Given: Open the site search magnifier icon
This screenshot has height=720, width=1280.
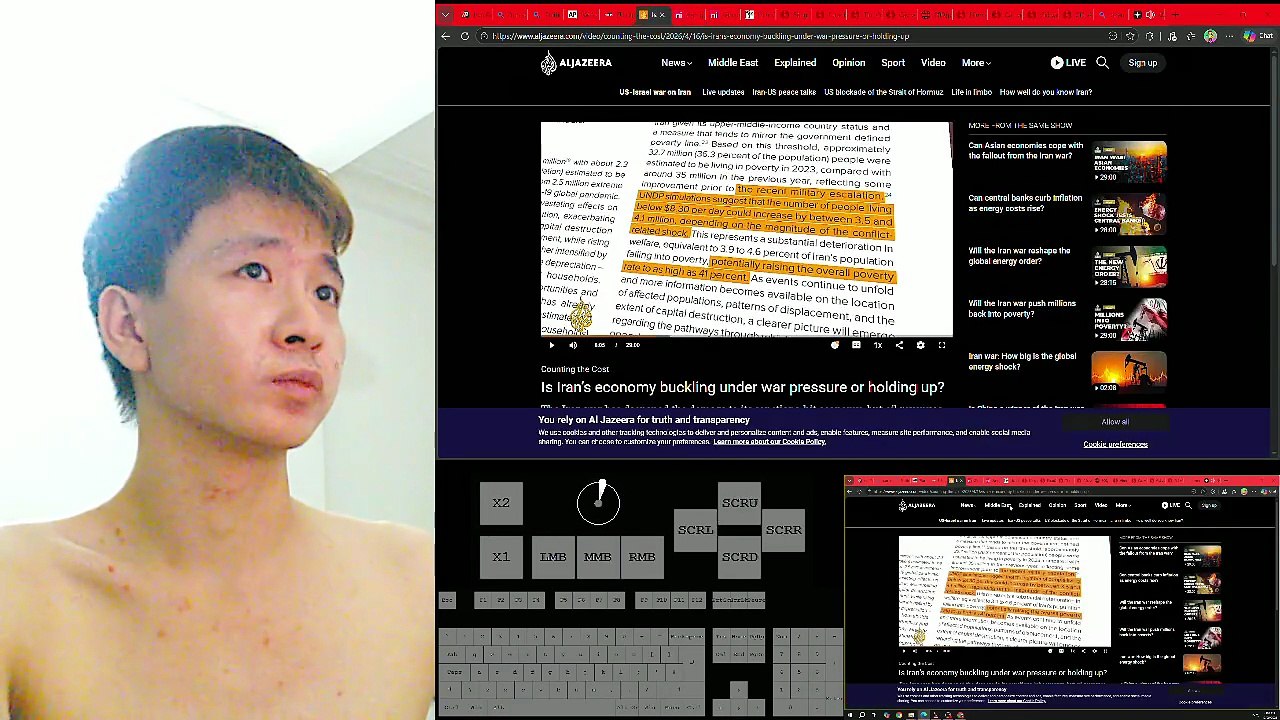Looking at the screenshot, I should click(1102, 63).
